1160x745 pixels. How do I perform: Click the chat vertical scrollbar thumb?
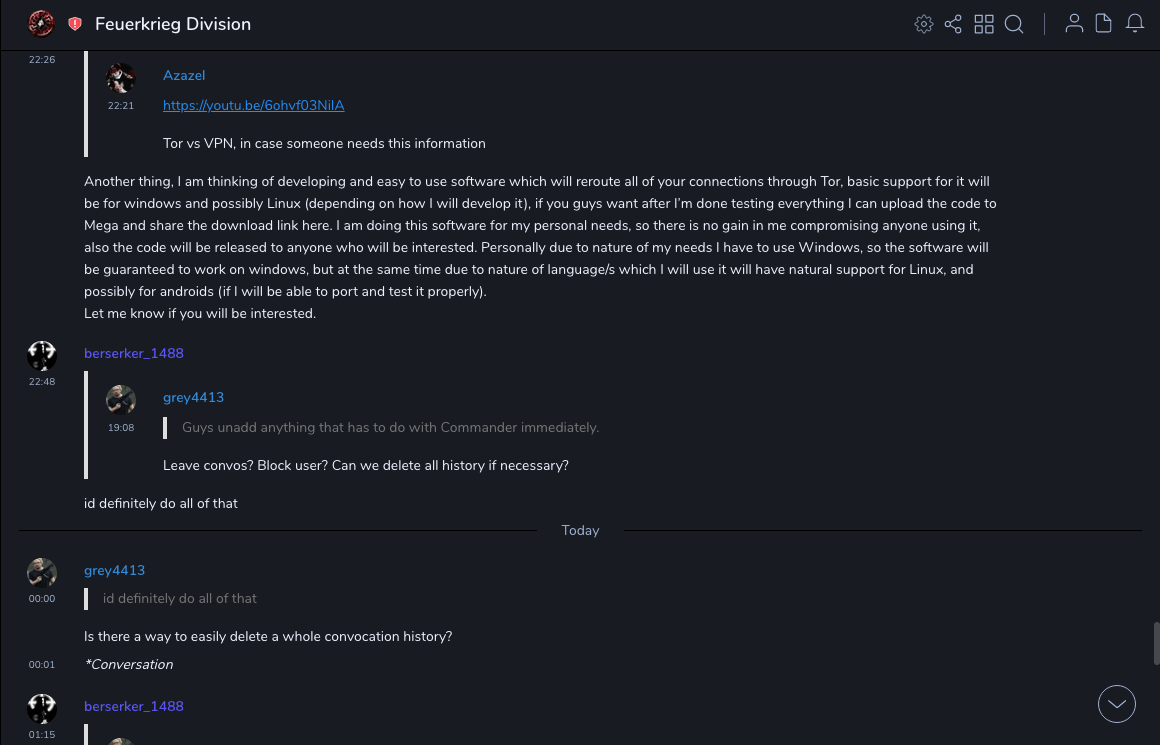(x=1156, y=642)
